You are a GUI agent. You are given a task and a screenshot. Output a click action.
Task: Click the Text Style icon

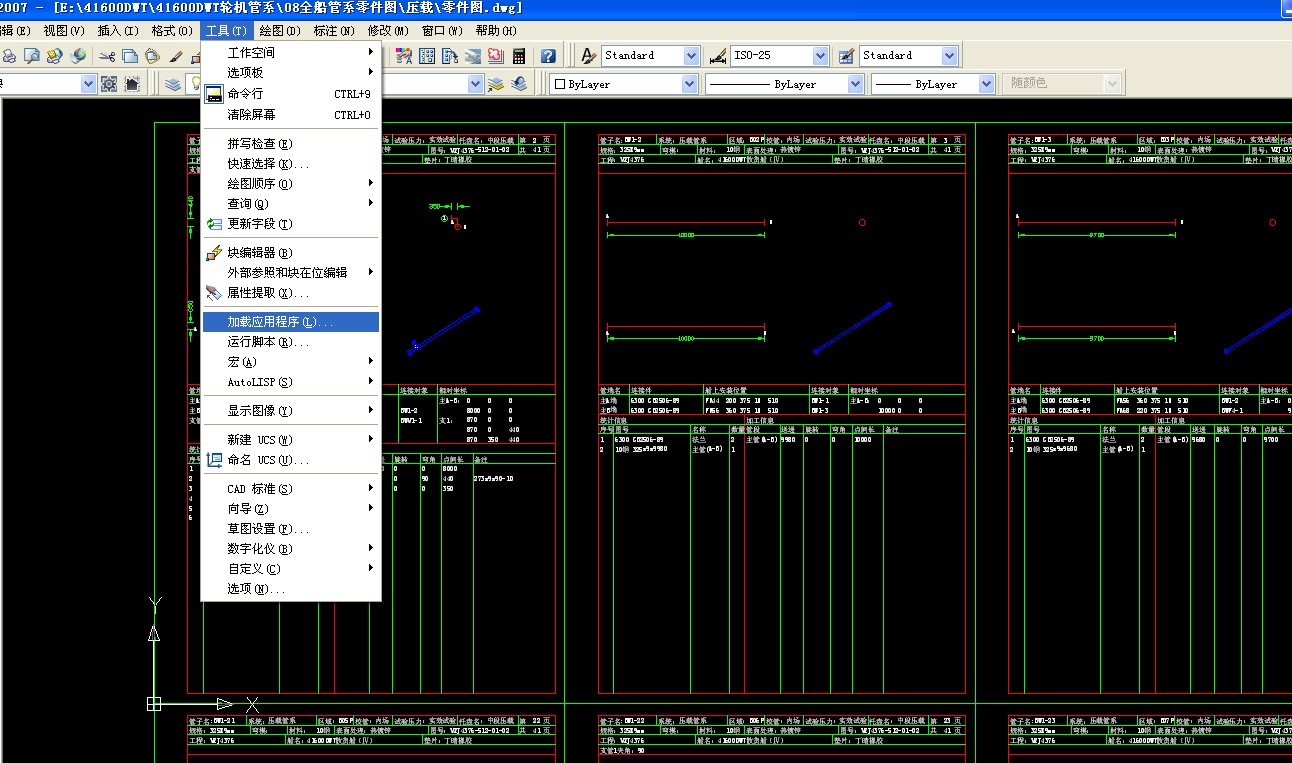click(x=589, y=56)
